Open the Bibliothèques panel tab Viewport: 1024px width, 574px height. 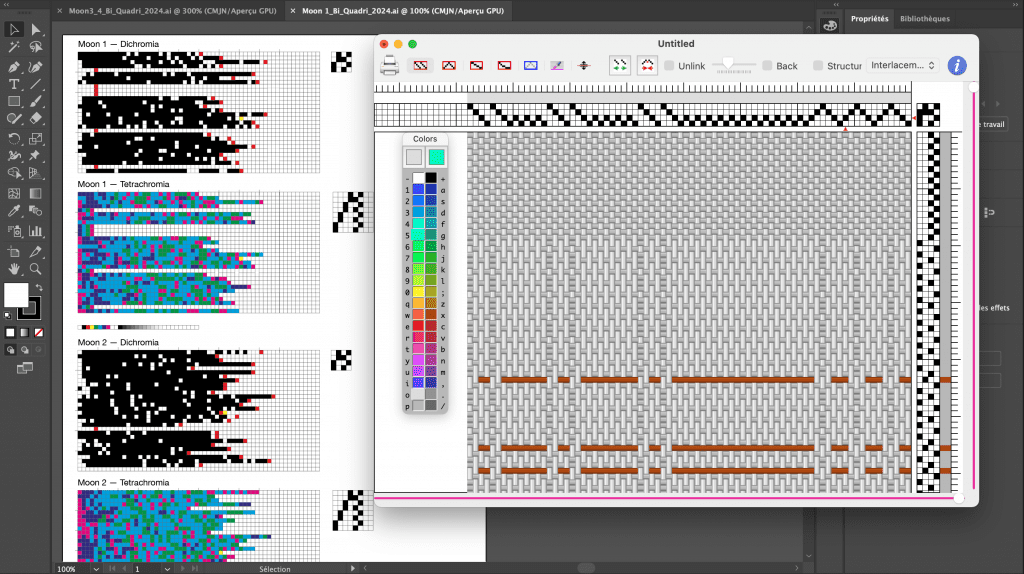pos(924,18)
